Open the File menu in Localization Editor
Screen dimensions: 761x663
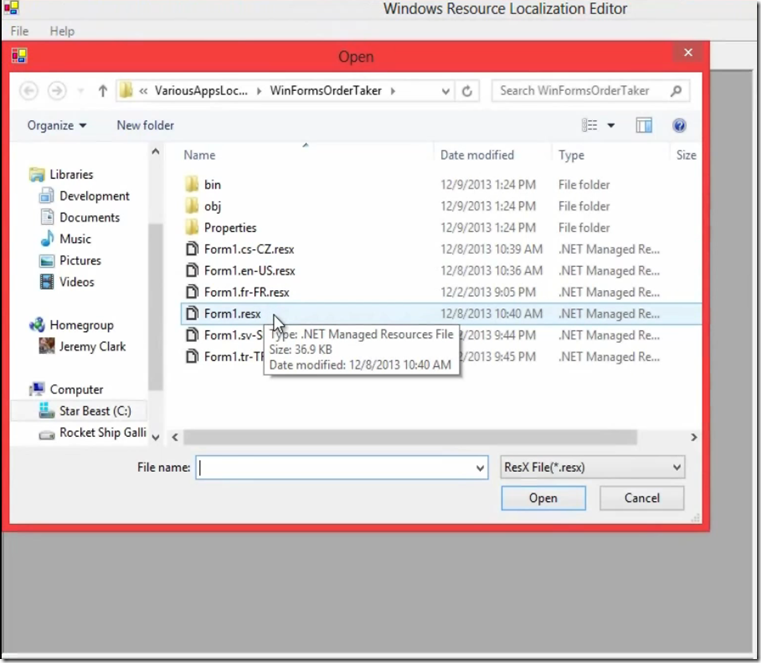[x=19, y=31]
